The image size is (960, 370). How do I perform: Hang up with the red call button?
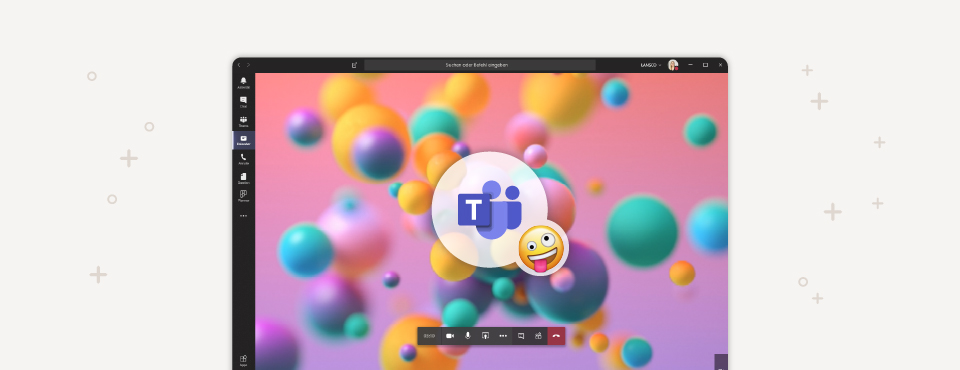point(556,336)
